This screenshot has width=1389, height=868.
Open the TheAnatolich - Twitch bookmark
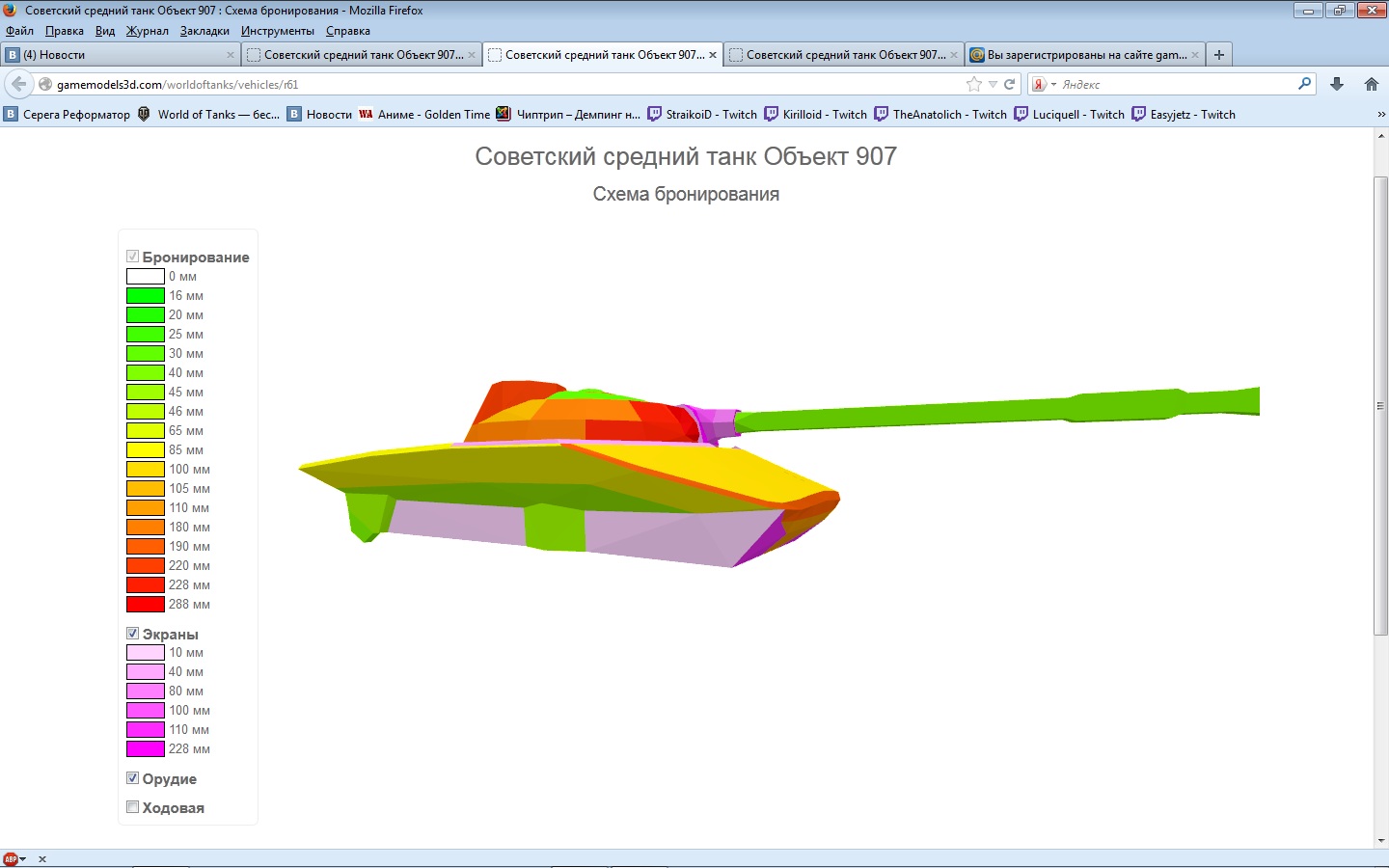coord(940,114)
